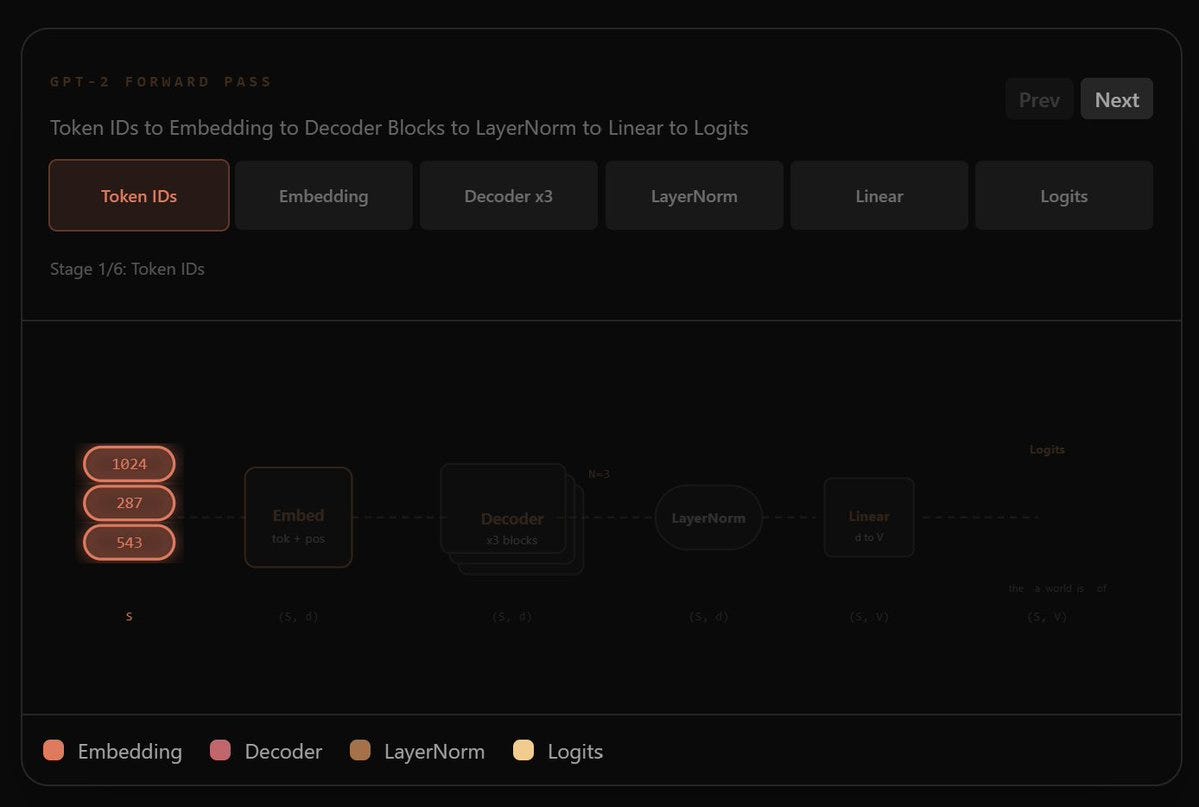The width and height of the screenshot is (1199, 807).
Task: Click the 'Decoder' legend label text
Action: coord(284,751)
